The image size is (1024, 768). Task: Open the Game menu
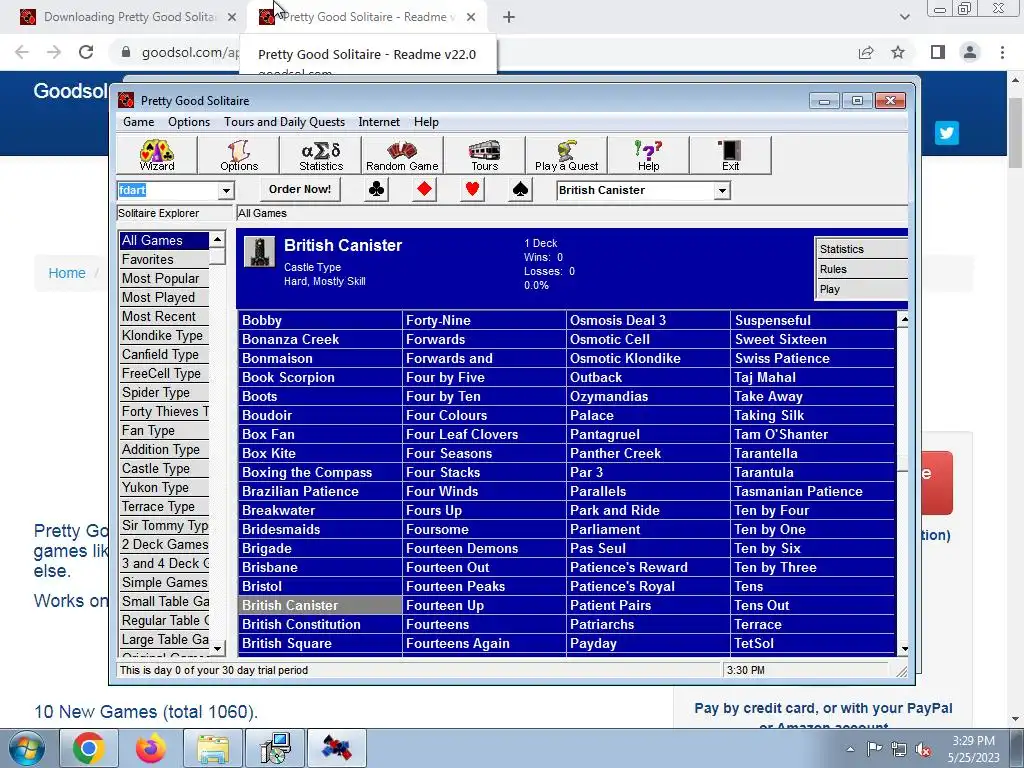coord(138,122)
